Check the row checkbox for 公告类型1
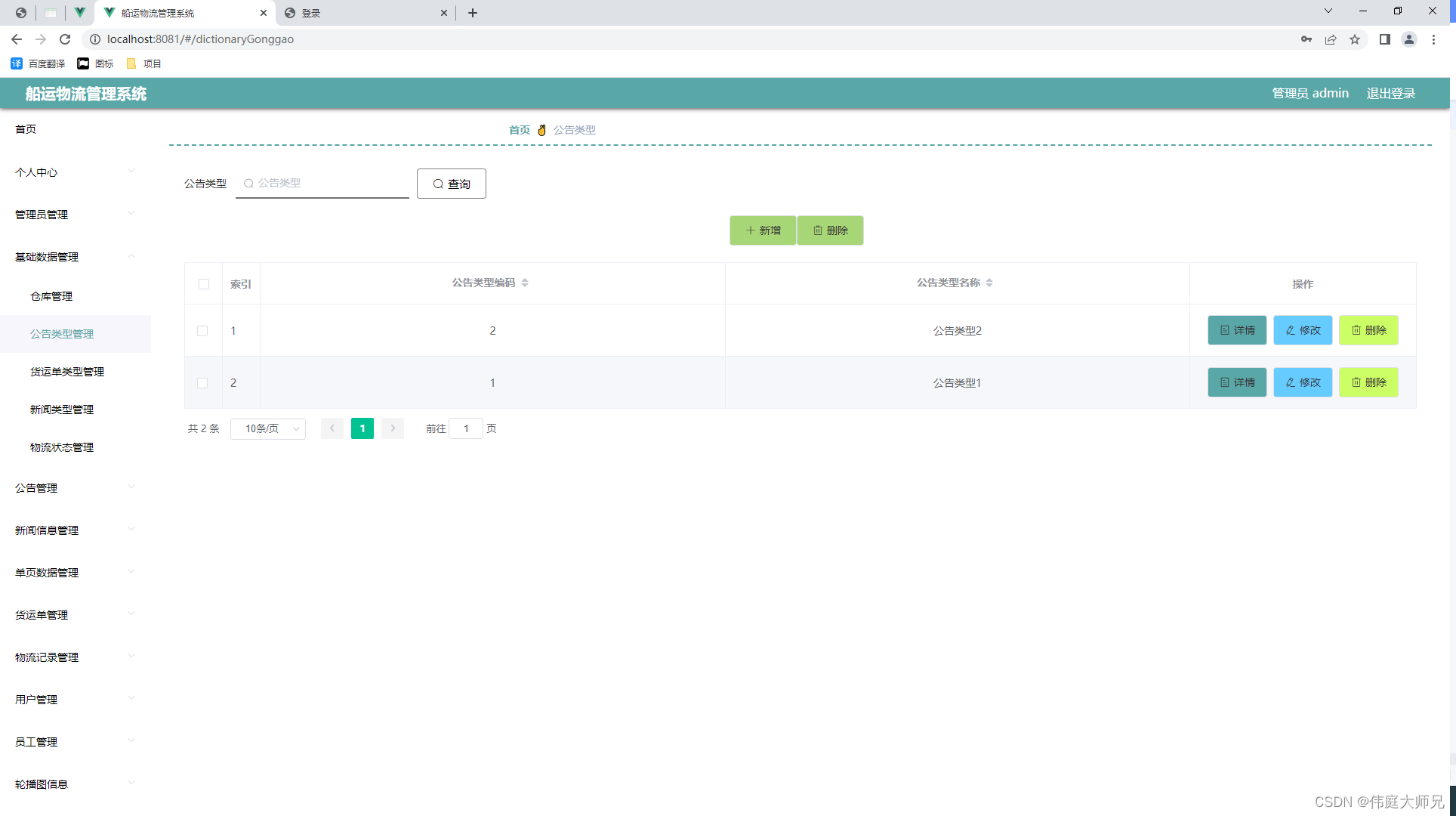This screenshot has width=1456, height=816. (202, 383)
